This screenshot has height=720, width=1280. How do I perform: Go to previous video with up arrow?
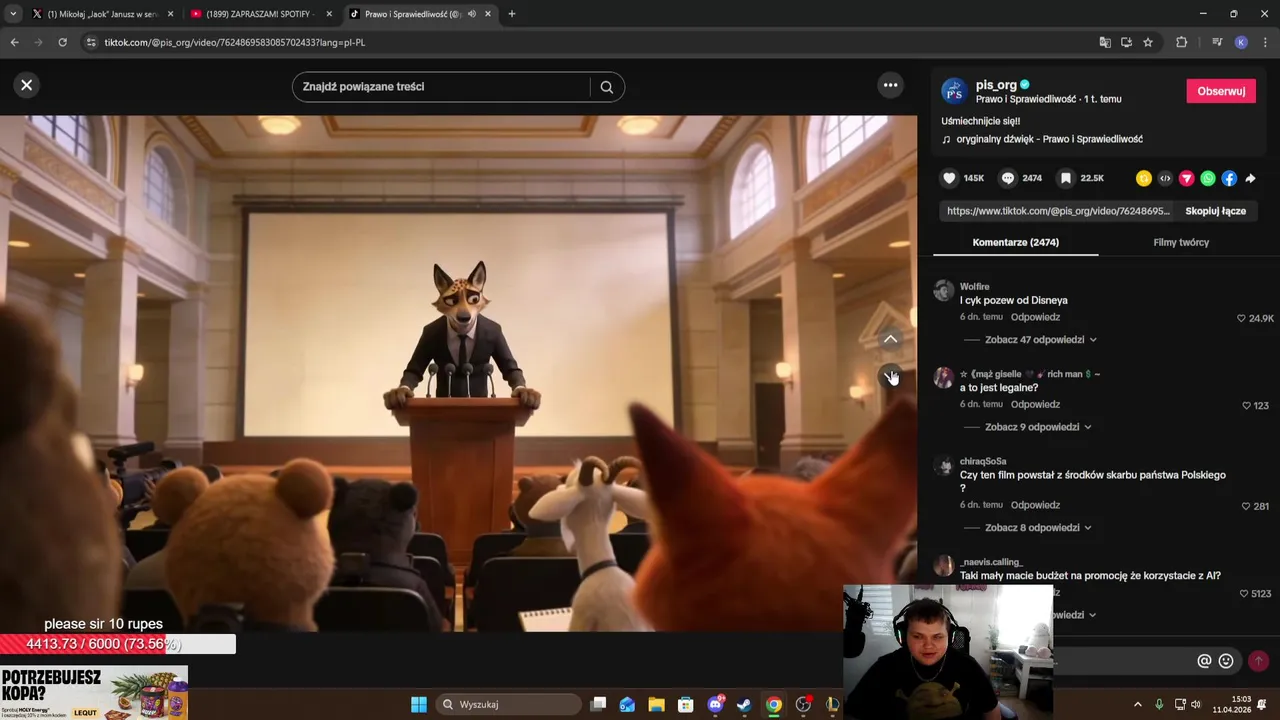point(890,339)
